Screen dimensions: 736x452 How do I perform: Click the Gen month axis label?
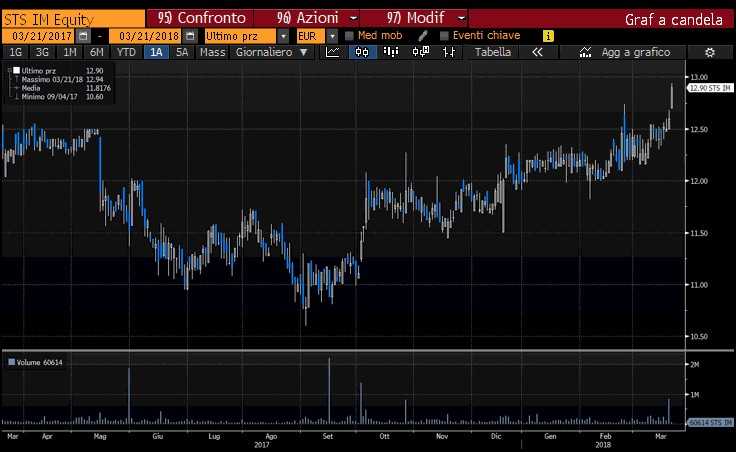point(550,436)
